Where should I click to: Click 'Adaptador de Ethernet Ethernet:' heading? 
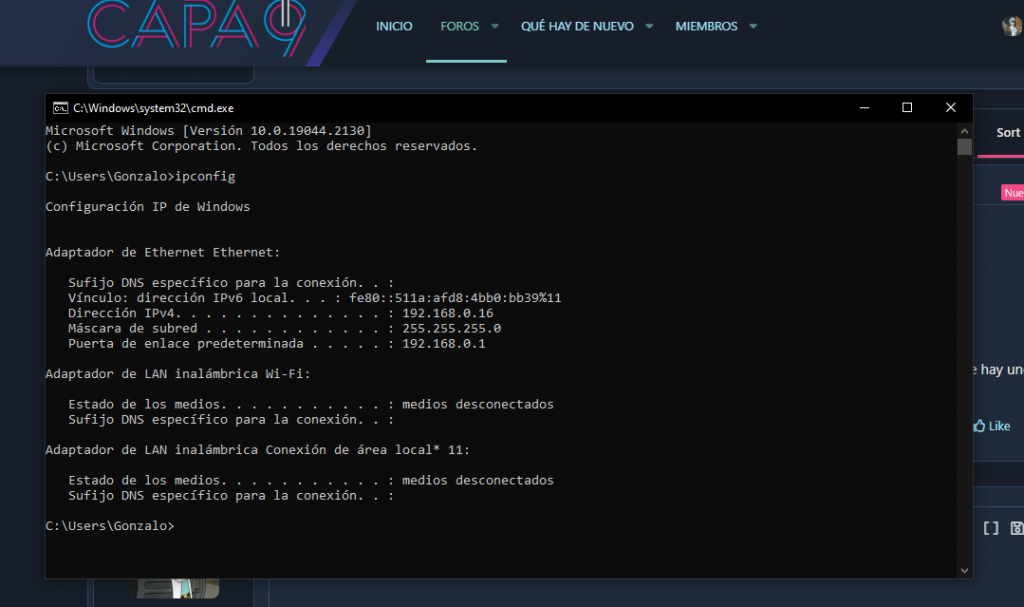click(163, 253)
